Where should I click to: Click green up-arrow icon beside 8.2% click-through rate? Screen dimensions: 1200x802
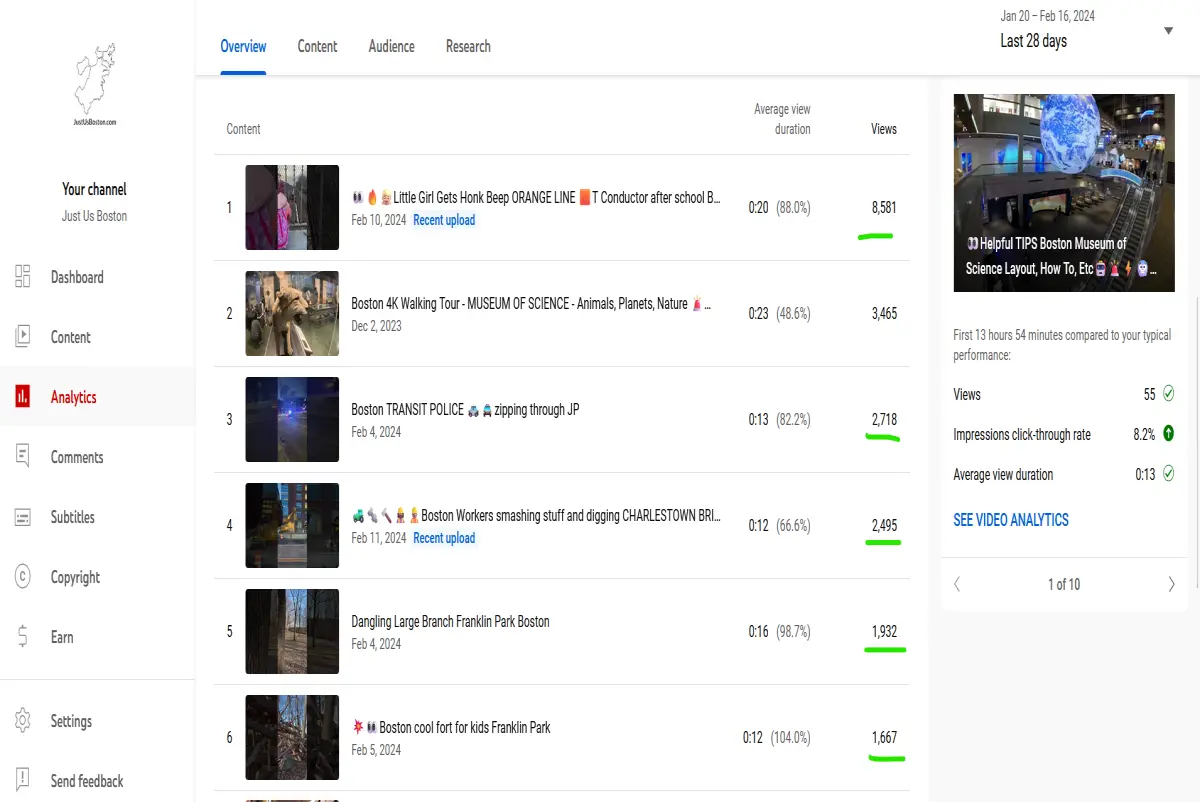tap(1167, 434)
